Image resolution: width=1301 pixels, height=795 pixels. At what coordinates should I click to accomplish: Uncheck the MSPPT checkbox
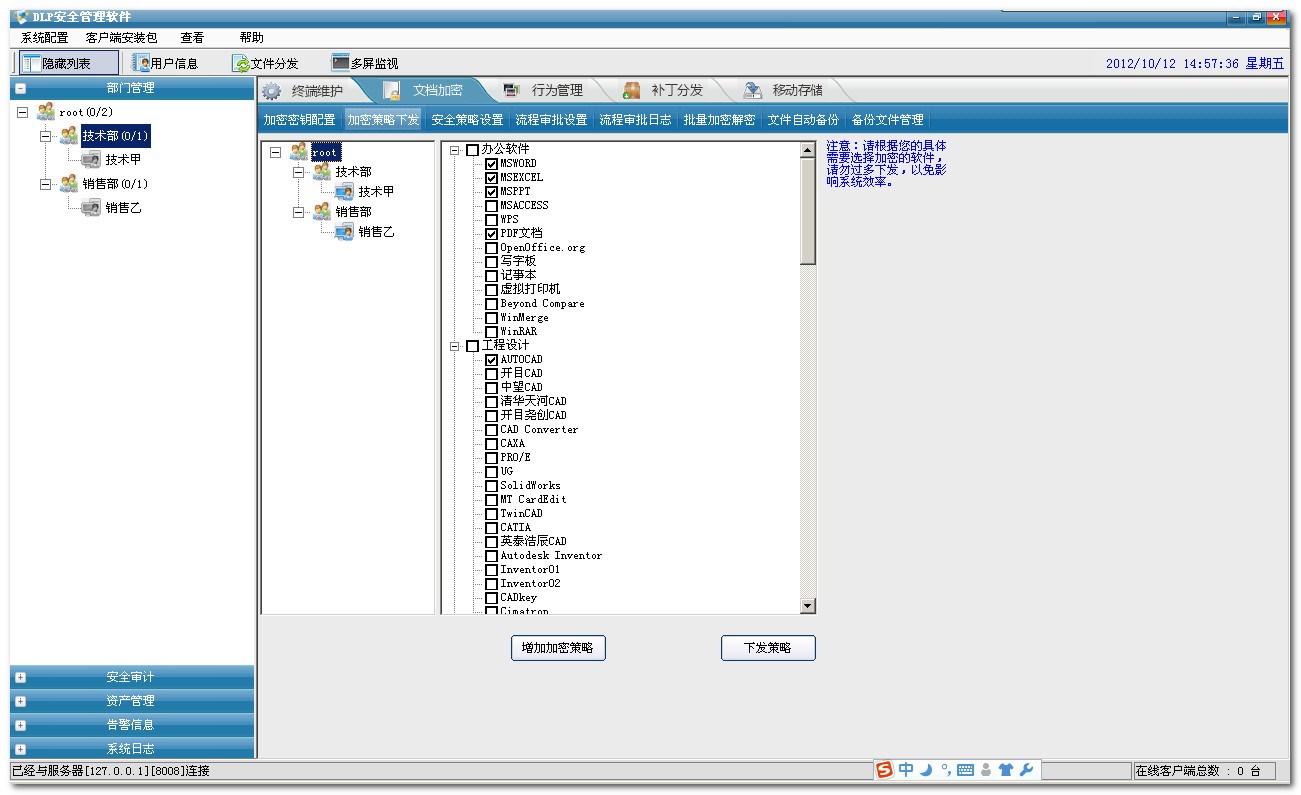coord(491,191)
